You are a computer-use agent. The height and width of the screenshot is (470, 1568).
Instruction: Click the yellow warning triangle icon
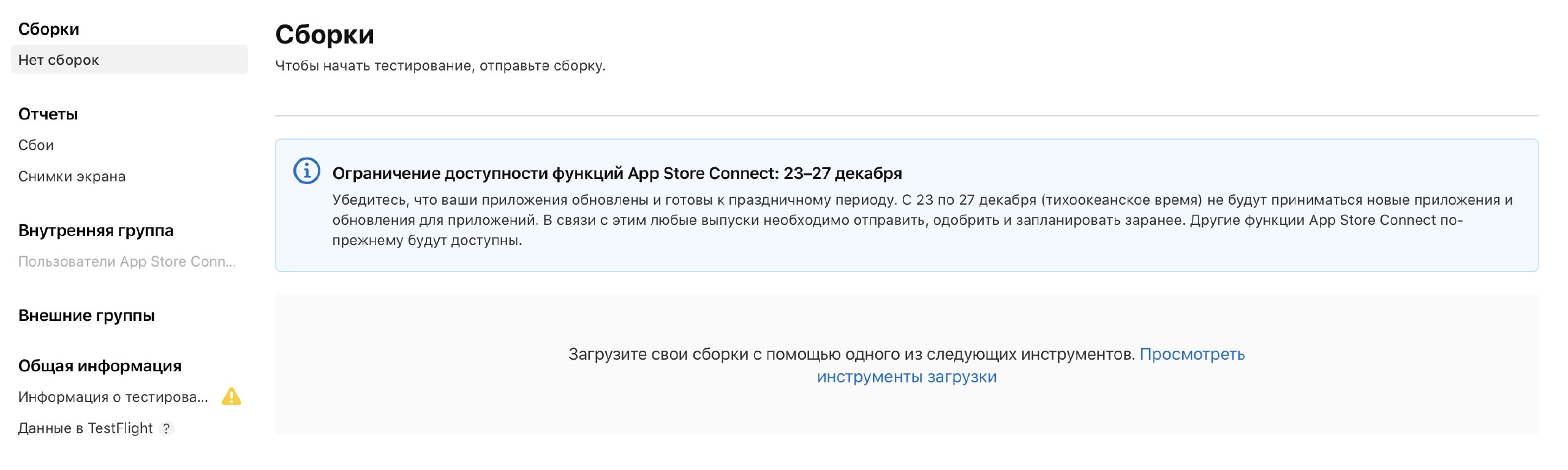pyautogui.click(x=232, y=396)
